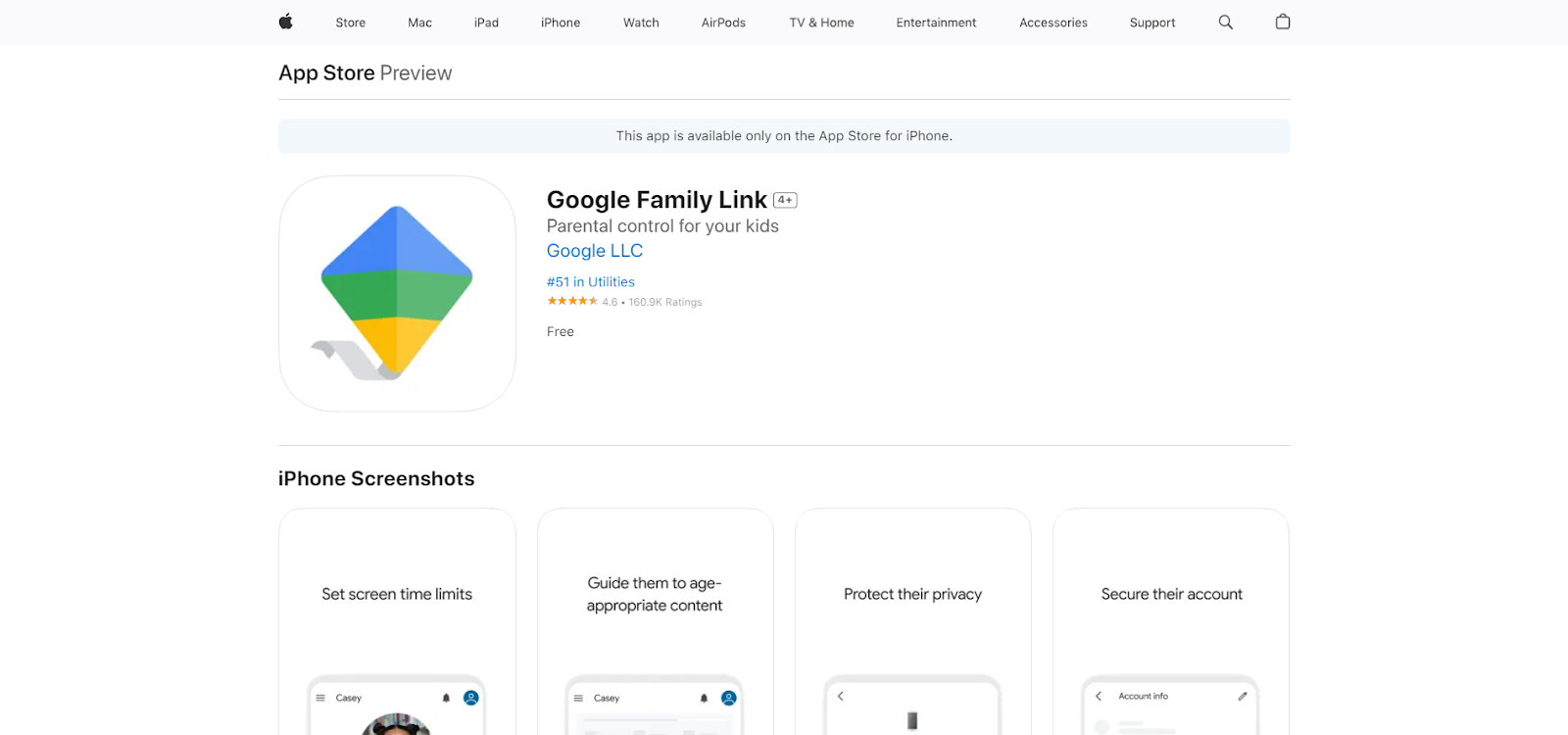
Task: Click the Apple logo in navigation bar
Action: [x=285, y=22]
